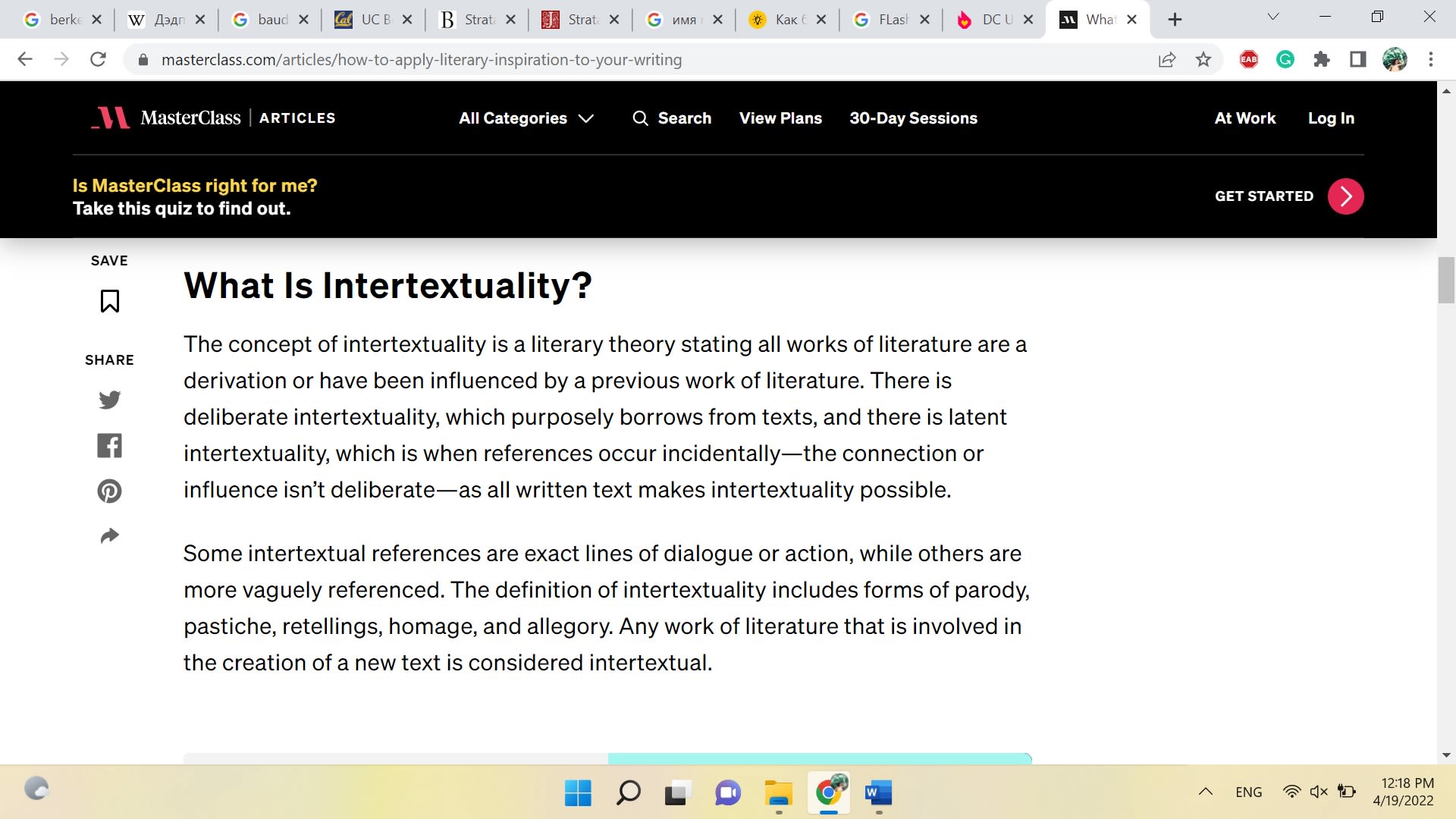Open the Grammarly extension icon
This screenshot has height=819, width=1456.
point(1285,59)
